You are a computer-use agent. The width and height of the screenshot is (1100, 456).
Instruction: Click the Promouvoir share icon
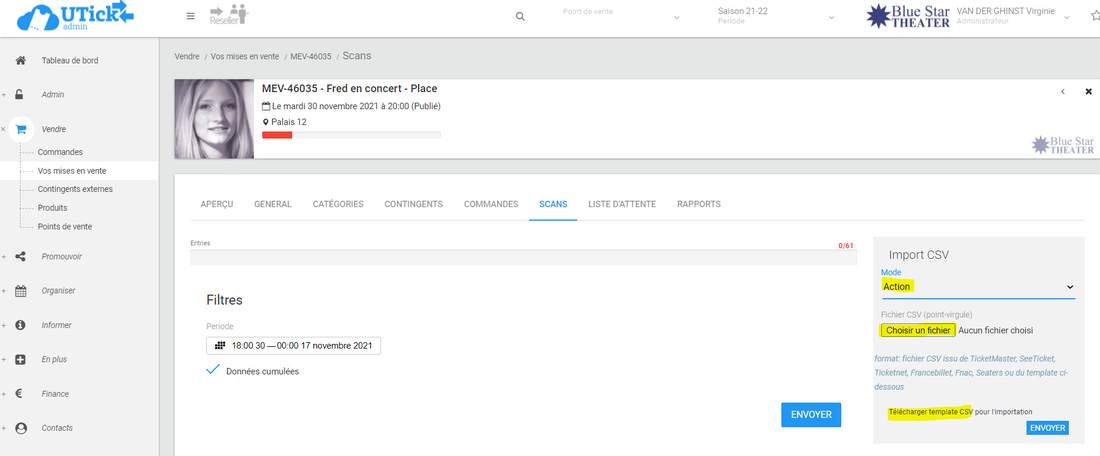pyautogui.click(x=20, y=256)
